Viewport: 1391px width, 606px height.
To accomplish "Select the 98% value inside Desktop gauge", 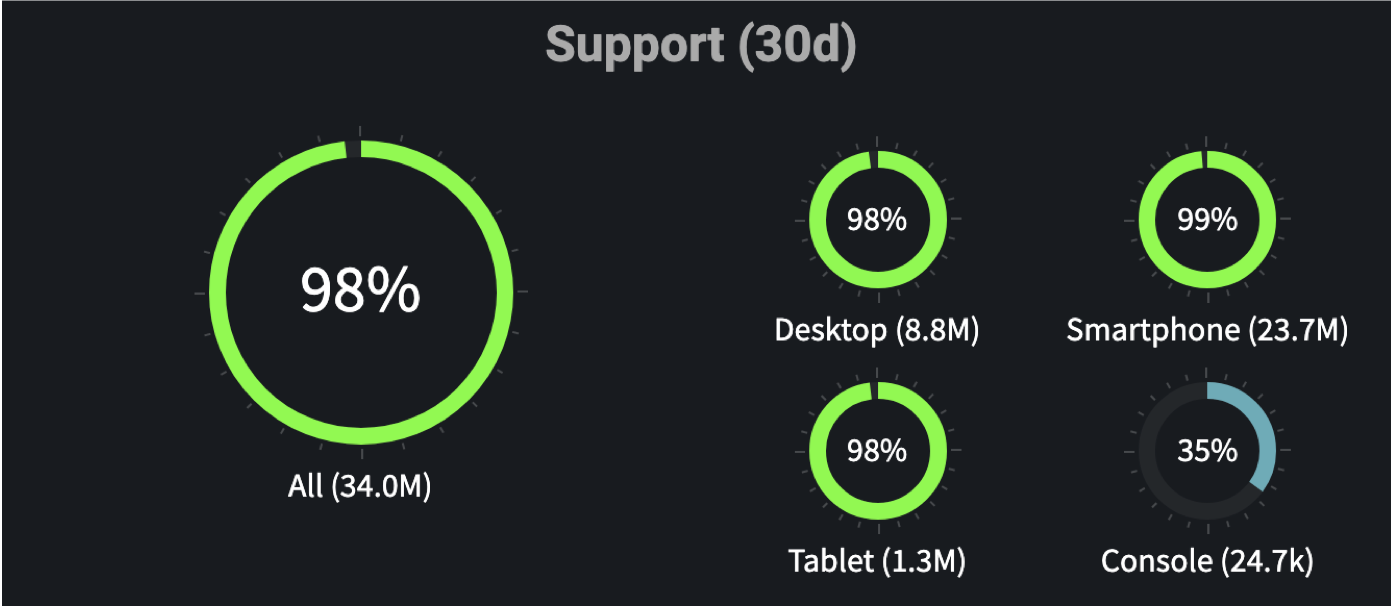I will click(877, 219).
